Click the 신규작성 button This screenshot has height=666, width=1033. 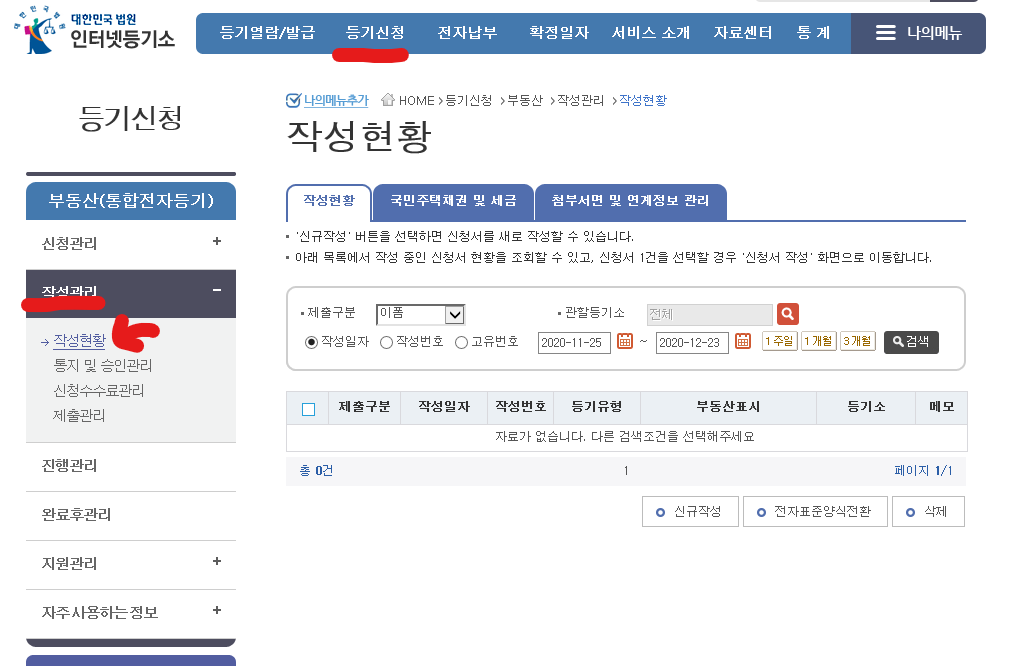click(692, 511)
